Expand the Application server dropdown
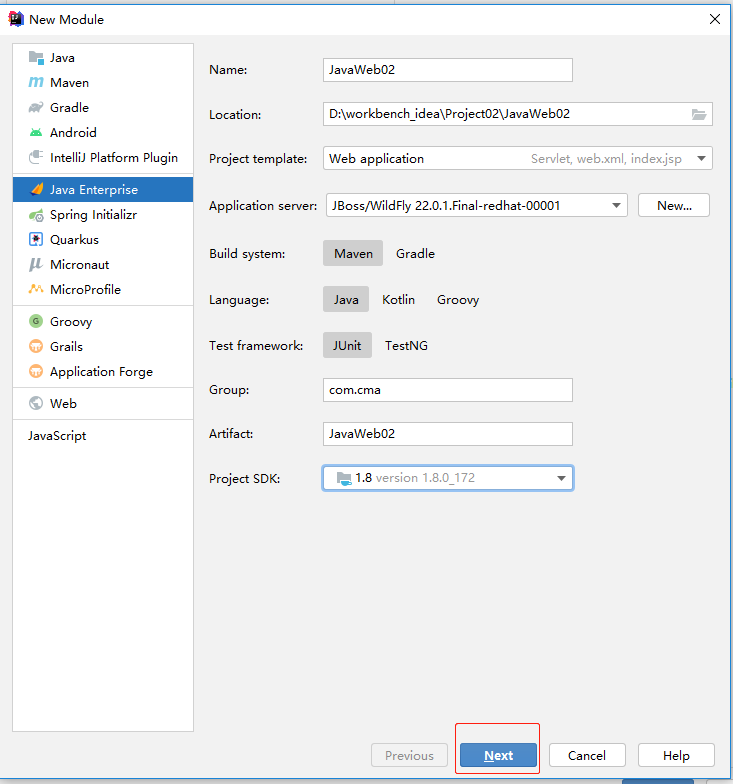The height and width of the screenshot is (784, 733). pyautogui.click(x=476, y=206)
